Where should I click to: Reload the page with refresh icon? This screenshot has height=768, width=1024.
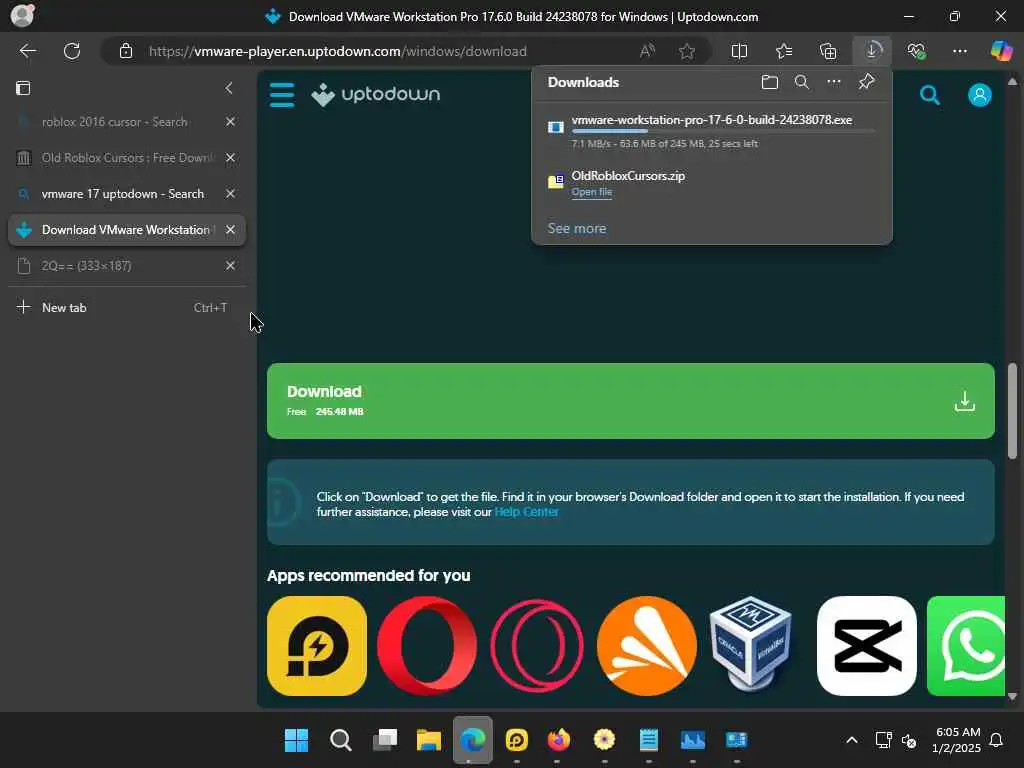coord(72,51)
